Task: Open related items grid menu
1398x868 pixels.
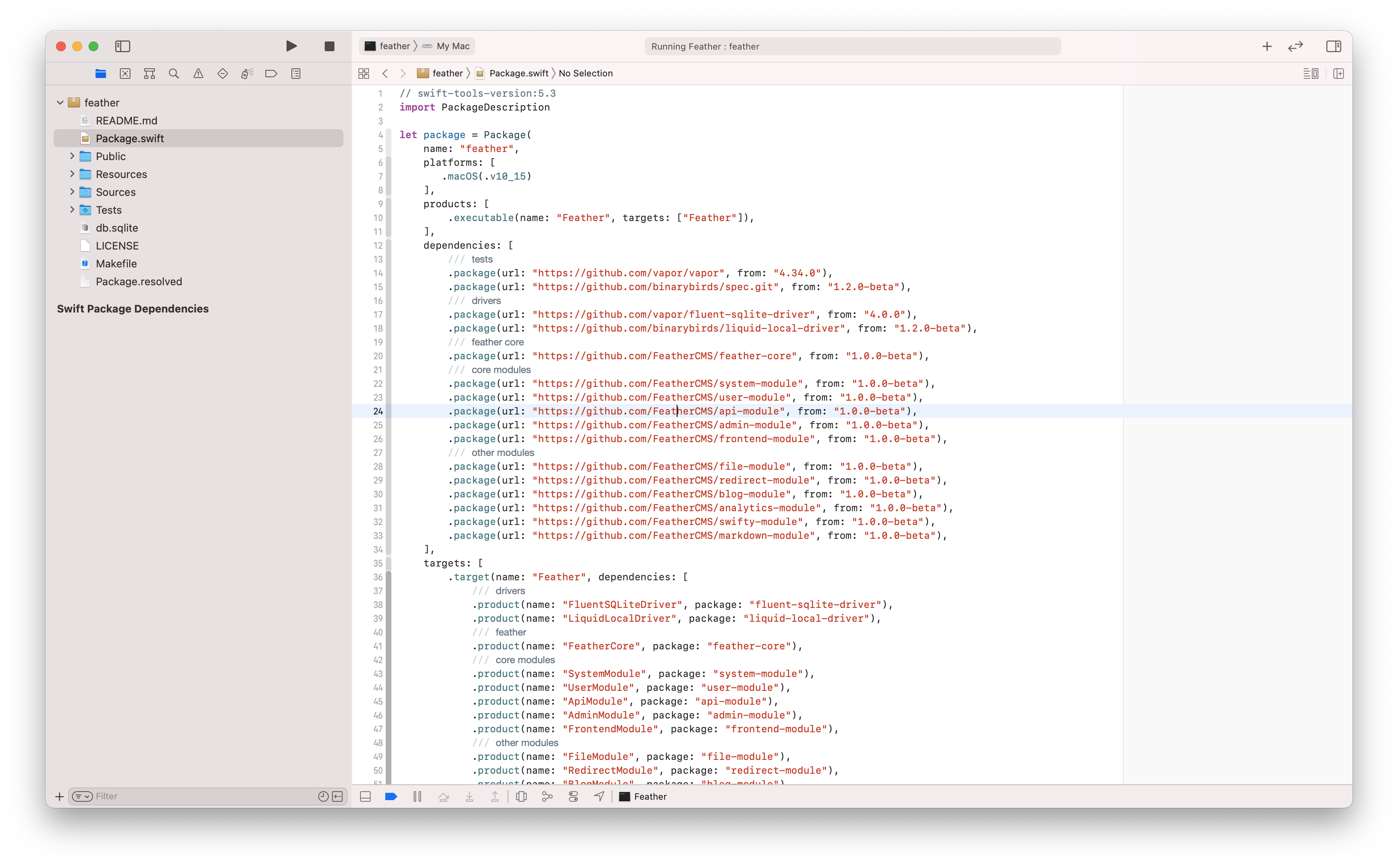Action: point(363,74)
